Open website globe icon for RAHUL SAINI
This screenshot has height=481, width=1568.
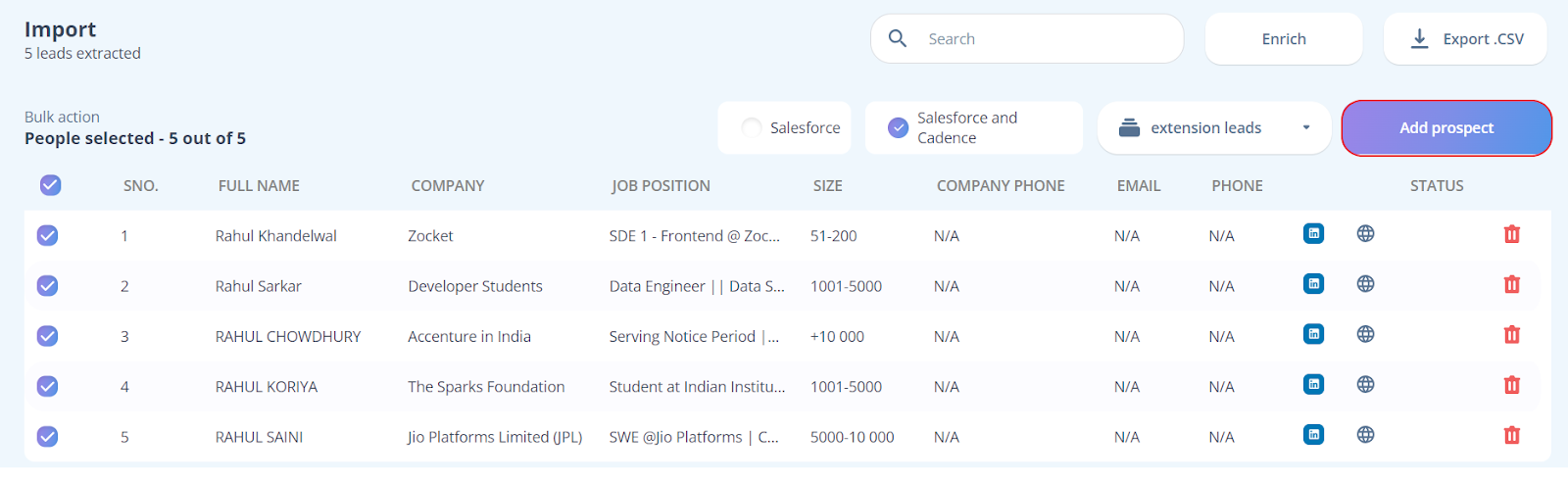[x=1365, y=435]
